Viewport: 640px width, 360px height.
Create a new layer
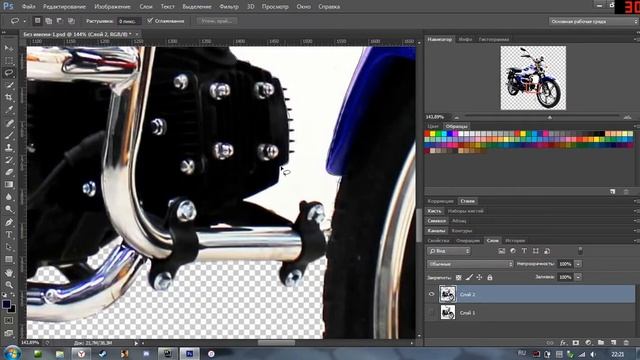click(x=613, y=343)
